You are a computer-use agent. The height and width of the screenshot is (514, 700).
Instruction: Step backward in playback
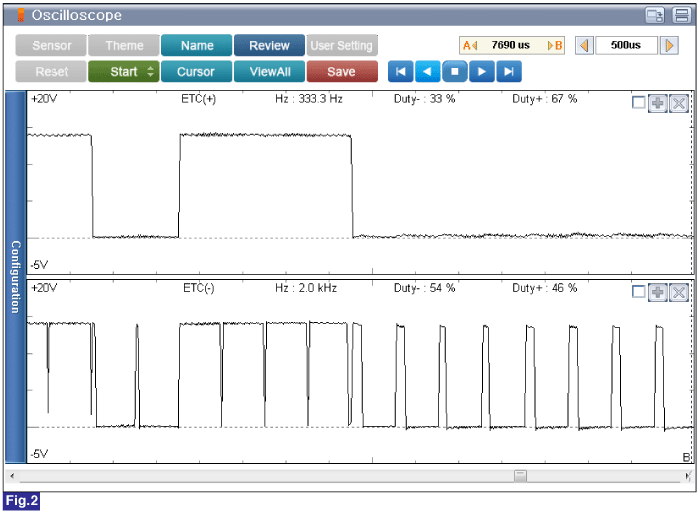428,71
